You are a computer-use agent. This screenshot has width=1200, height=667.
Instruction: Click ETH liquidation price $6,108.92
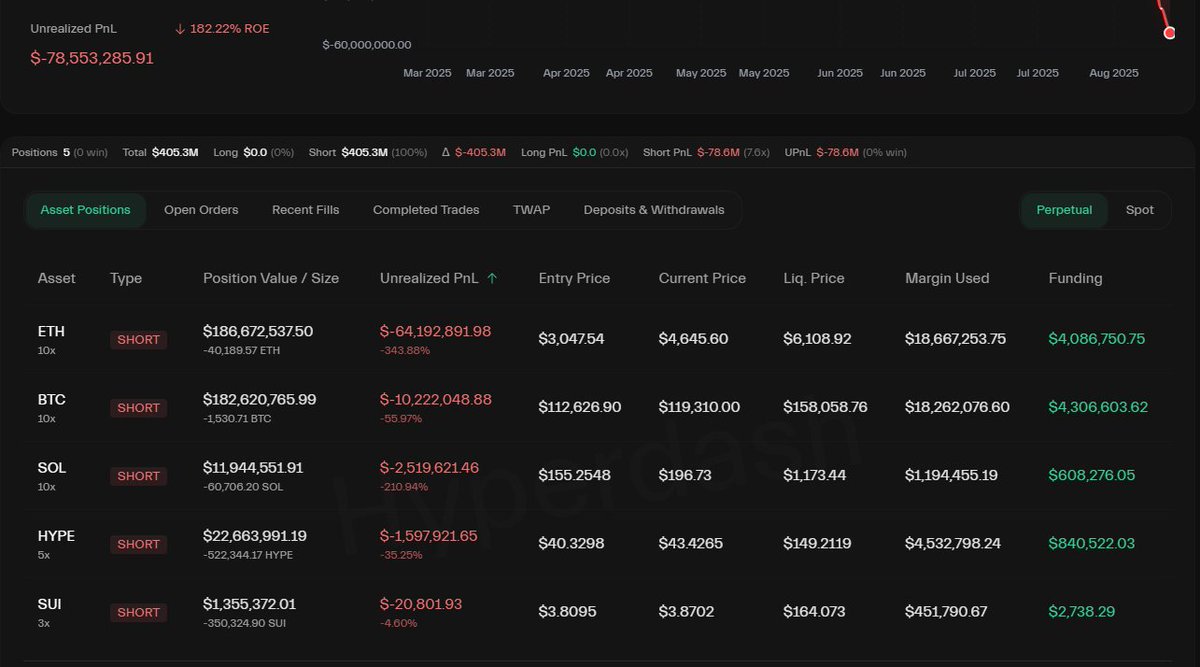point(817,339)
